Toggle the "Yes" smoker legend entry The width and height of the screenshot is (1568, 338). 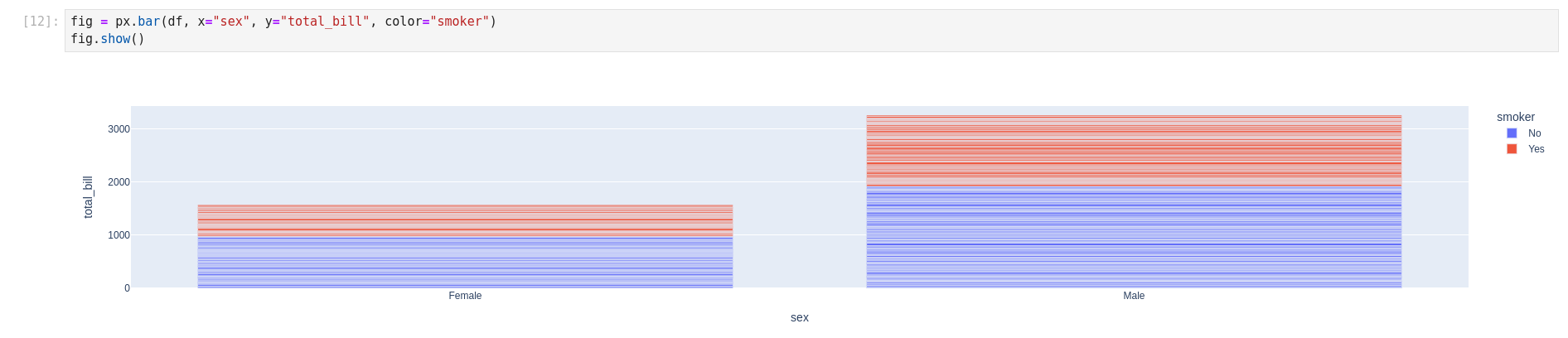click(1536, 149)
